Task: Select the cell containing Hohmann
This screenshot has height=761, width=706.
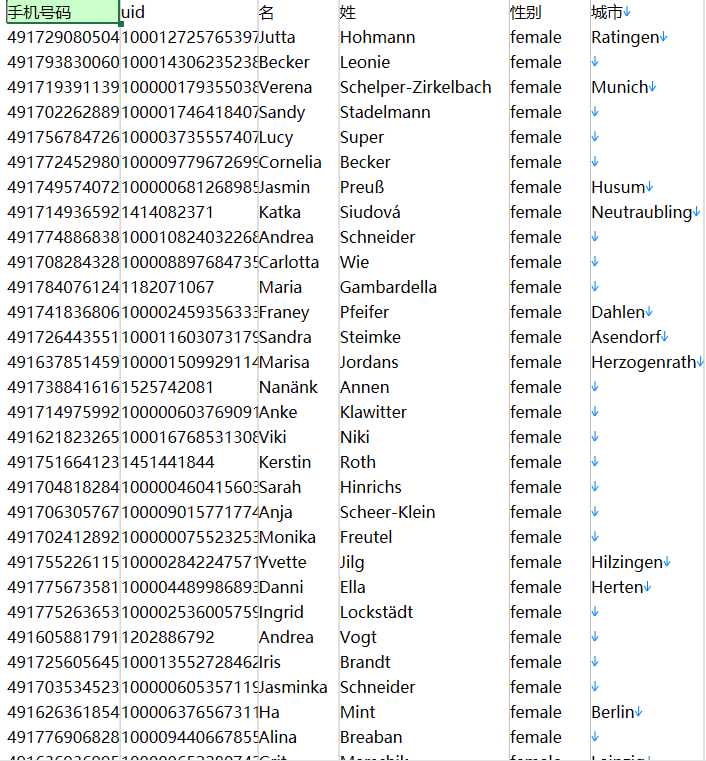Action: tap(424, 37)
